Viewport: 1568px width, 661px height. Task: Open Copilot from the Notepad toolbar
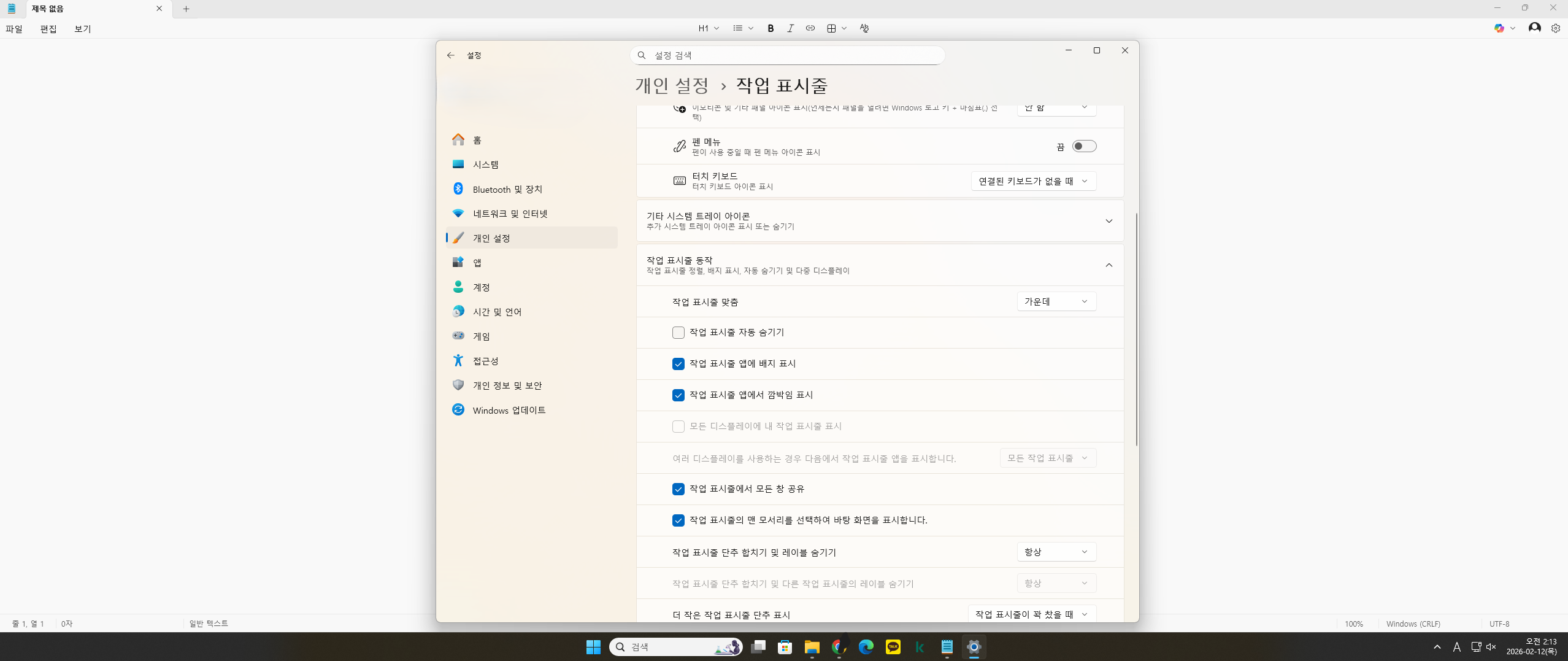click(1499, 28)
